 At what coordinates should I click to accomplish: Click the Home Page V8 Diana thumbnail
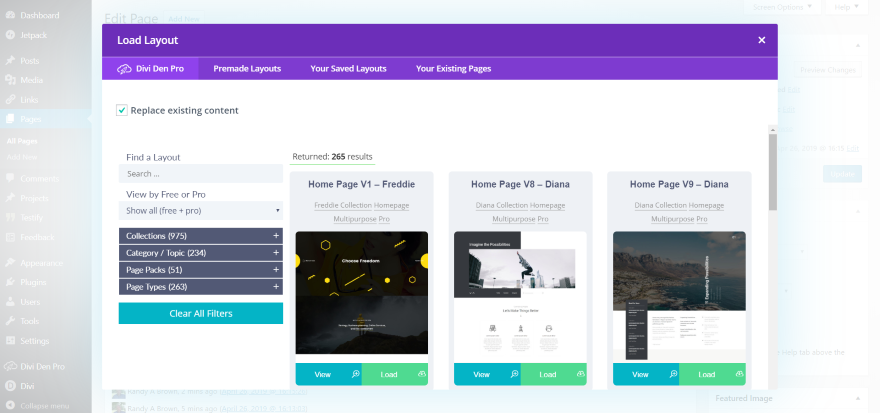[x=520, y=297]
